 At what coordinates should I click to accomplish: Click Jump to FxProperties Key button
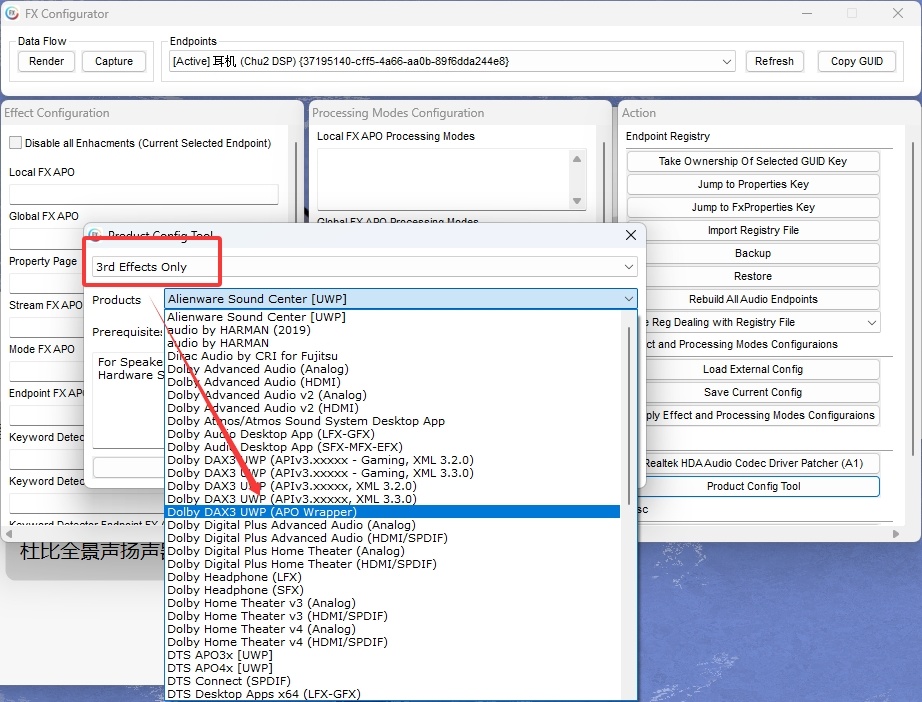(x=753, y=207)
